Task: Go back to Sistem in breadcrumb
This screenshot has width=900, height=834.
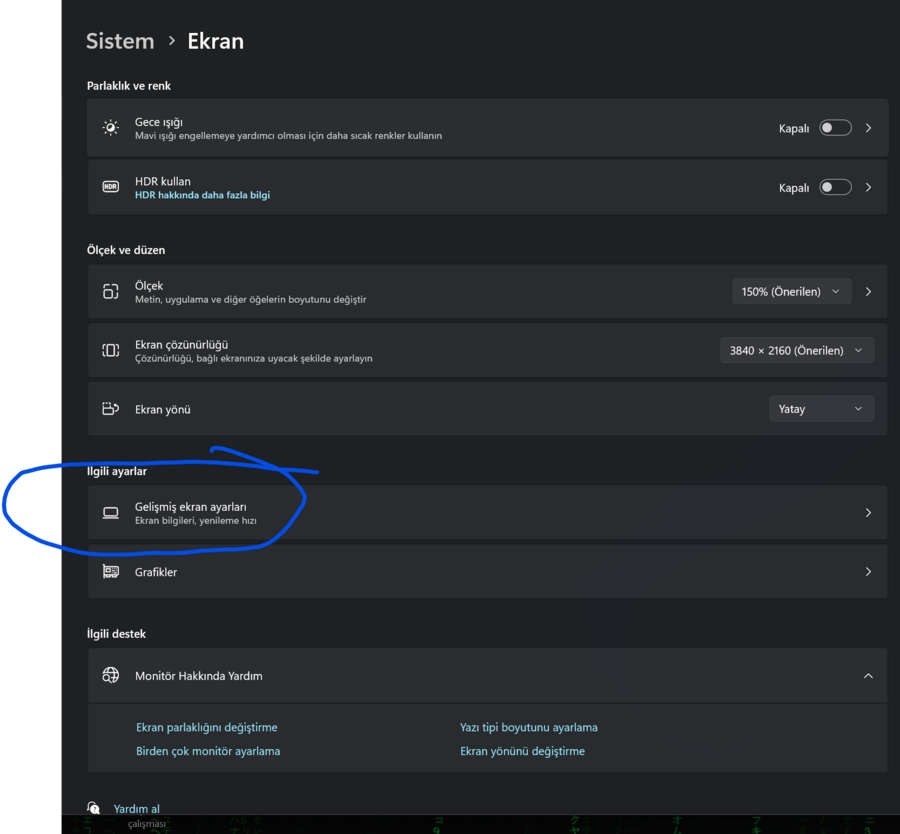Action: [120, 41]
